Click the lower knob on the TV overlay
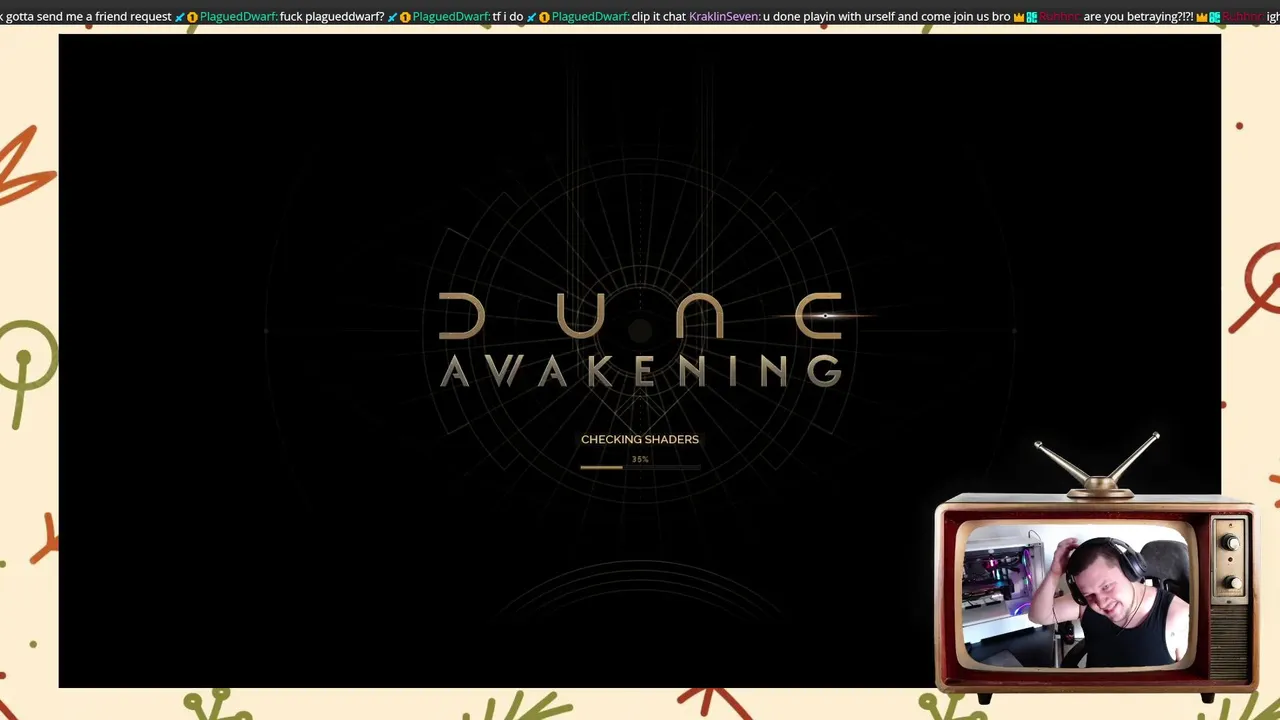1280x720 pixels. (1231, 582)
